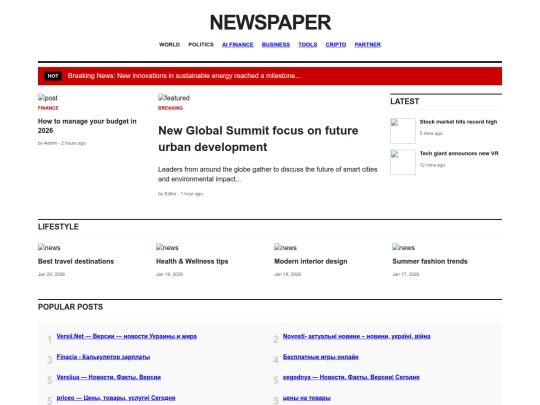Open 'Health & Wellness tips' article
The width and height of the screenshot is (540, 405).
192,261
